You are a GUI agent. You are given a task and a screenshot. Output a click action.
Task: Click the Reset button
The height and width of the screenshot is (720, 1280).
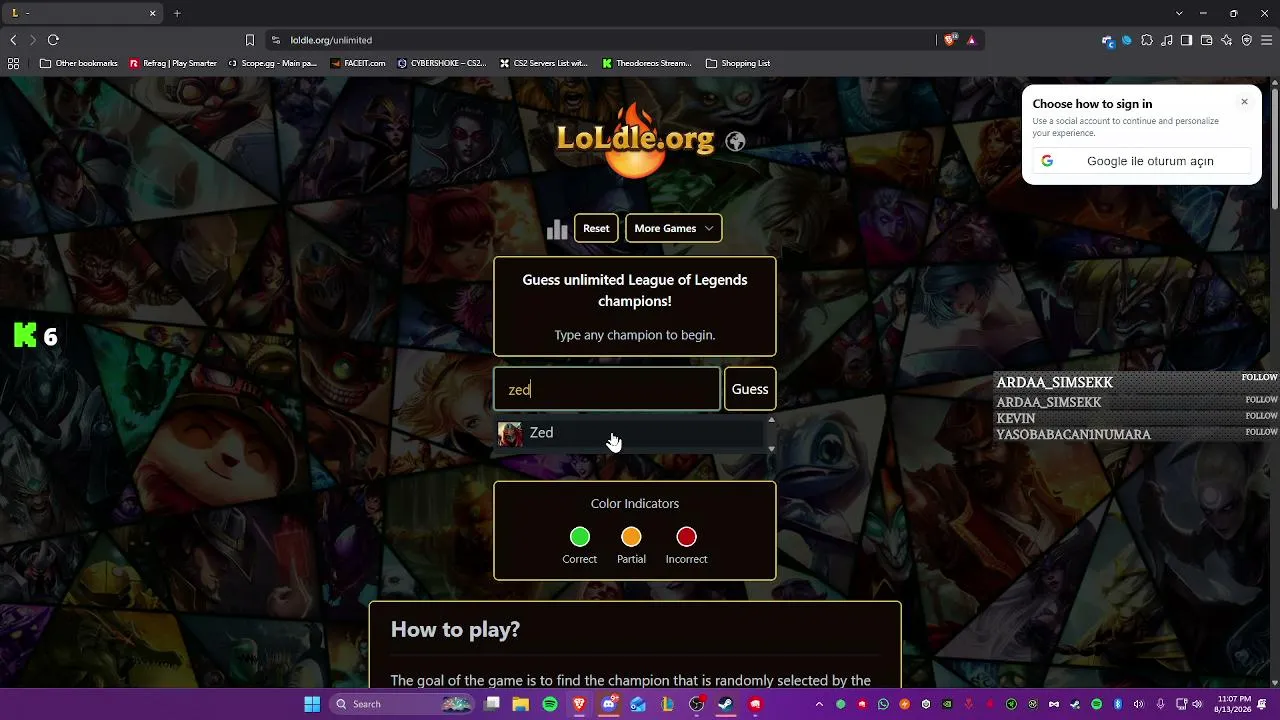(596, 228)
